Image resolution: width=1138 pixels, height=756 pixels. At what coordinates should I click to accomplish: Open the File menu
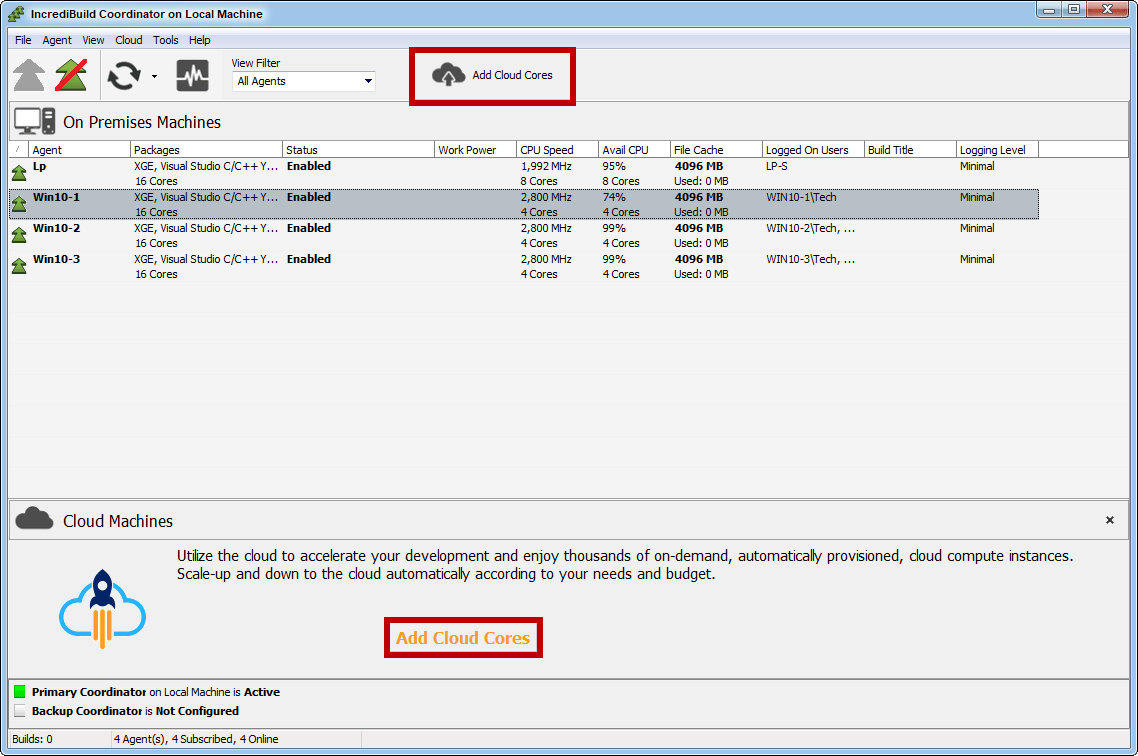[23, 40]
